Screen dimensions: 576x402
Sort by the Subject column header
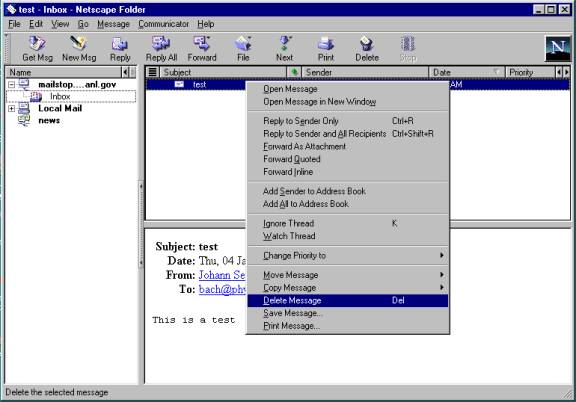[x=223, y=72]
